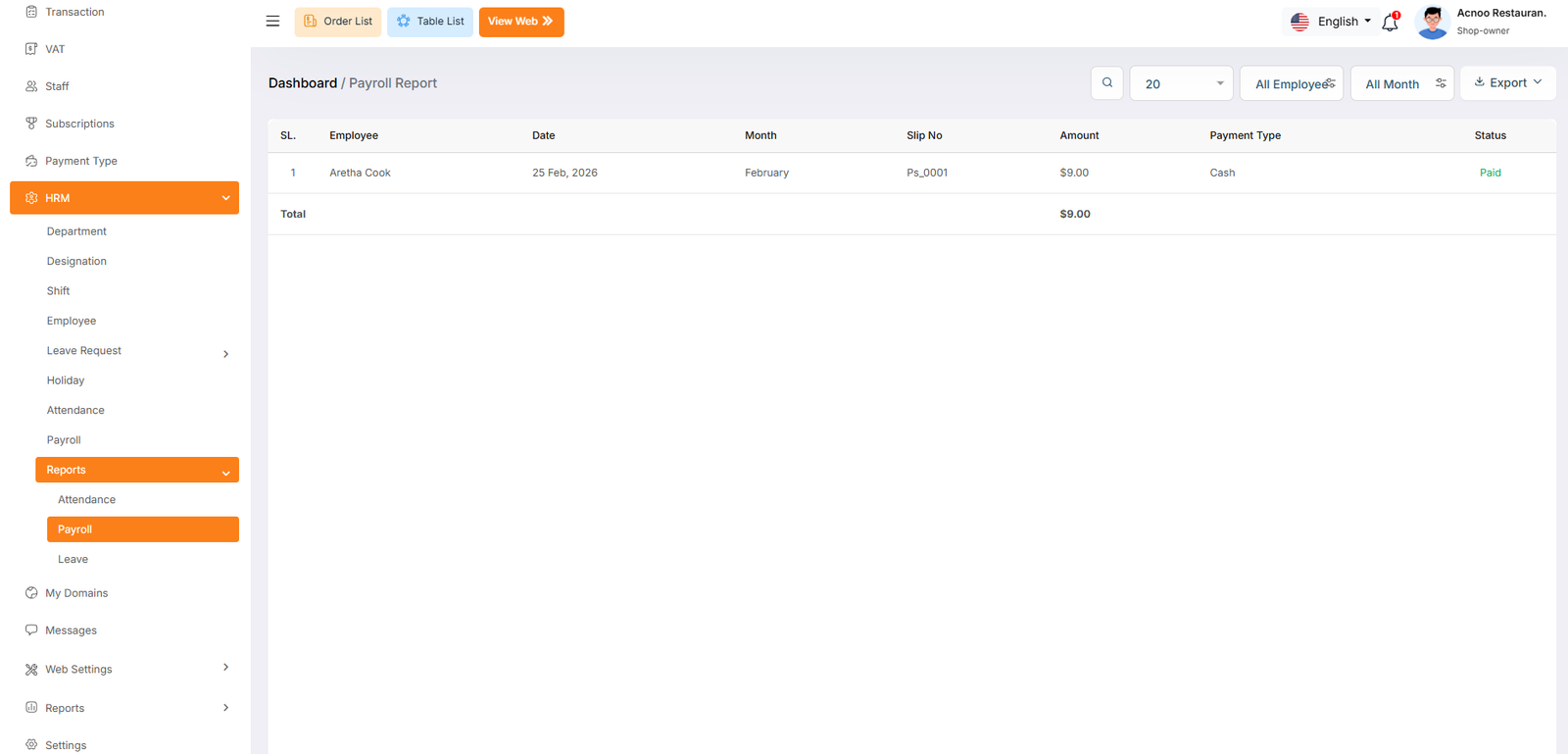Click the Subscriptions trophy icon
This screenshot has width=1568, height=754.
tap(31, 124)
